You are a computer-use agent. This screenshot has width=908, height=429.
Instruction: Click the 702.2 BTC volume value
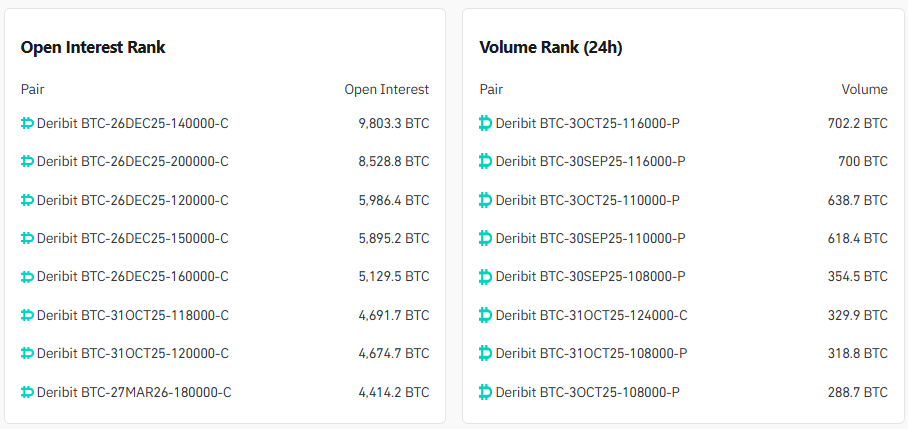[x=858, y=123]
